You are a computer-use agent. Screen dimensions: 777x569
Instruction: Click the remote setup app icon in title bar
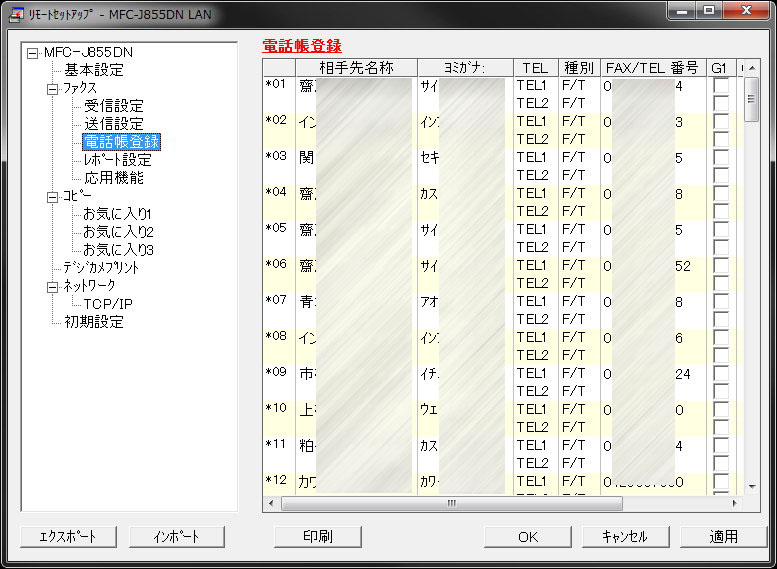point(17,14)
